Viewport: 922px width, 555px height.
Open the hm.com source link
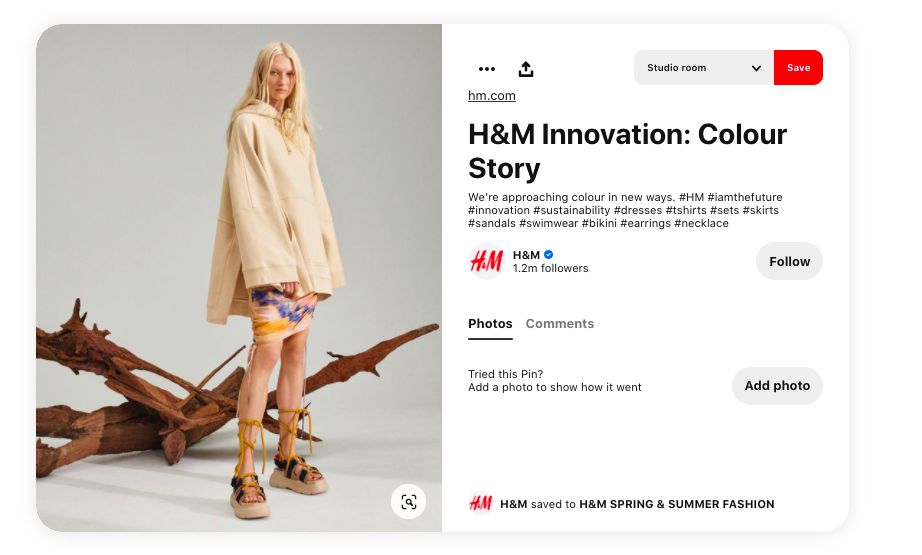click(492, 96)
